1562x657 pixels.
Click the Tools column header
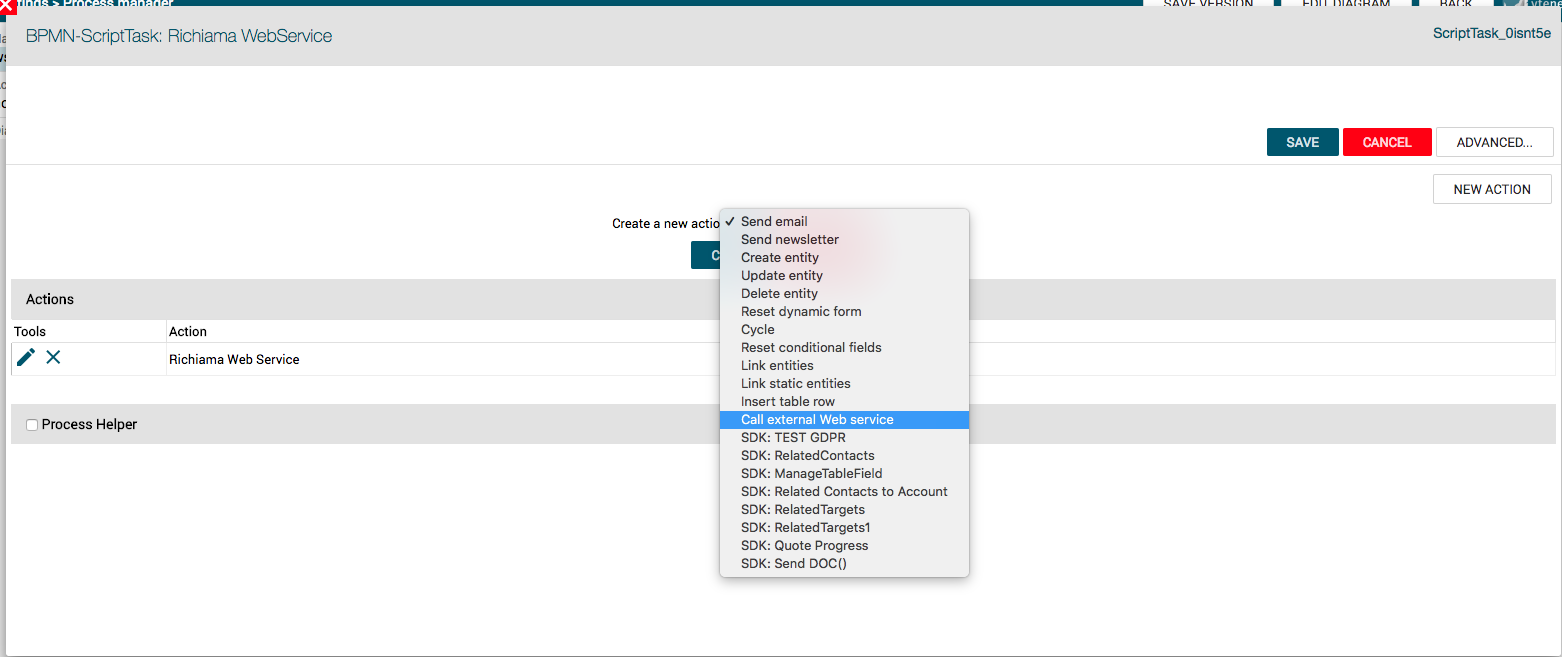[x=30, y=332]
